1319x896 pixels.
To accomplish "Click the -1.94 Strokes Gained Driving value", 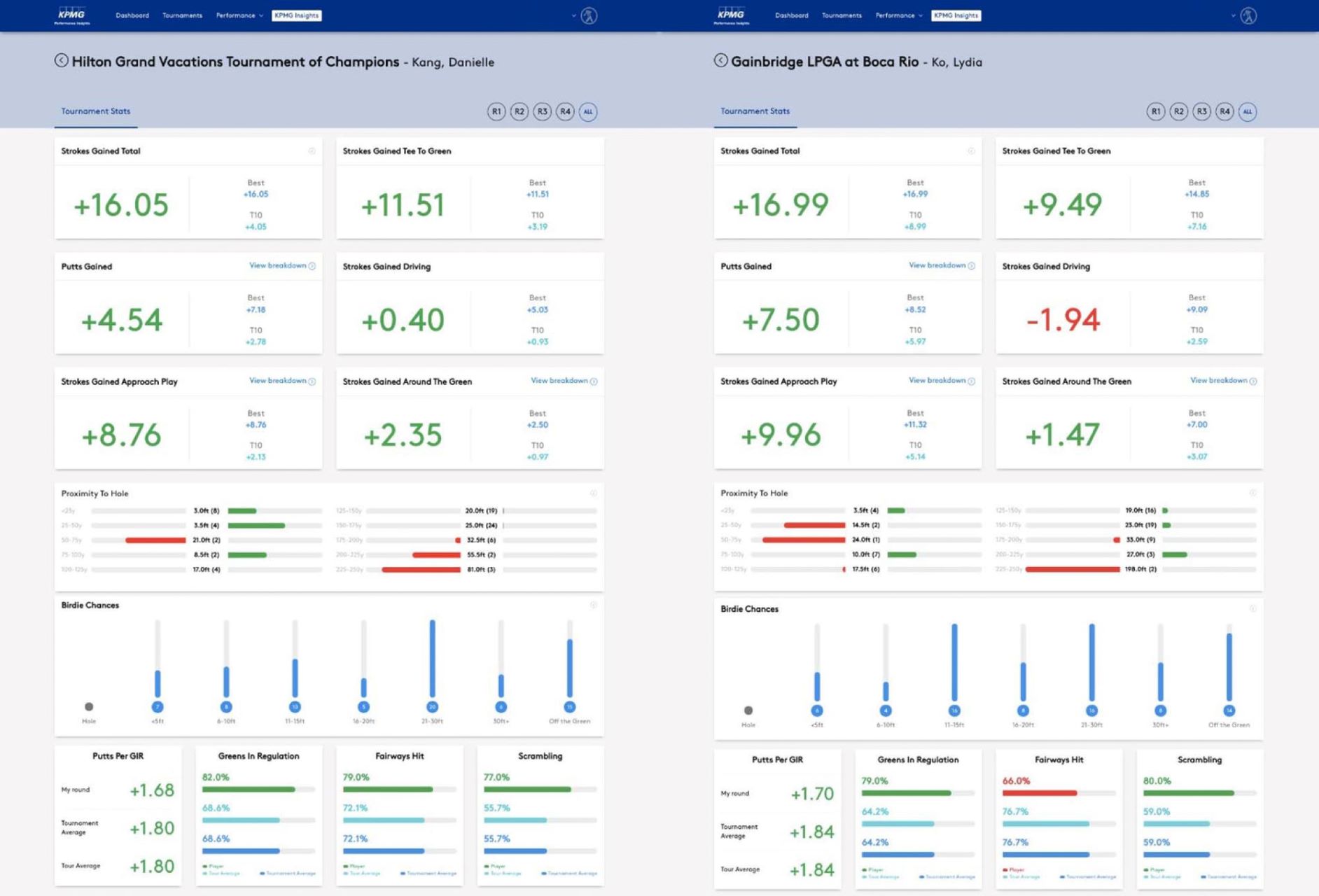I will click(1063, 320).
